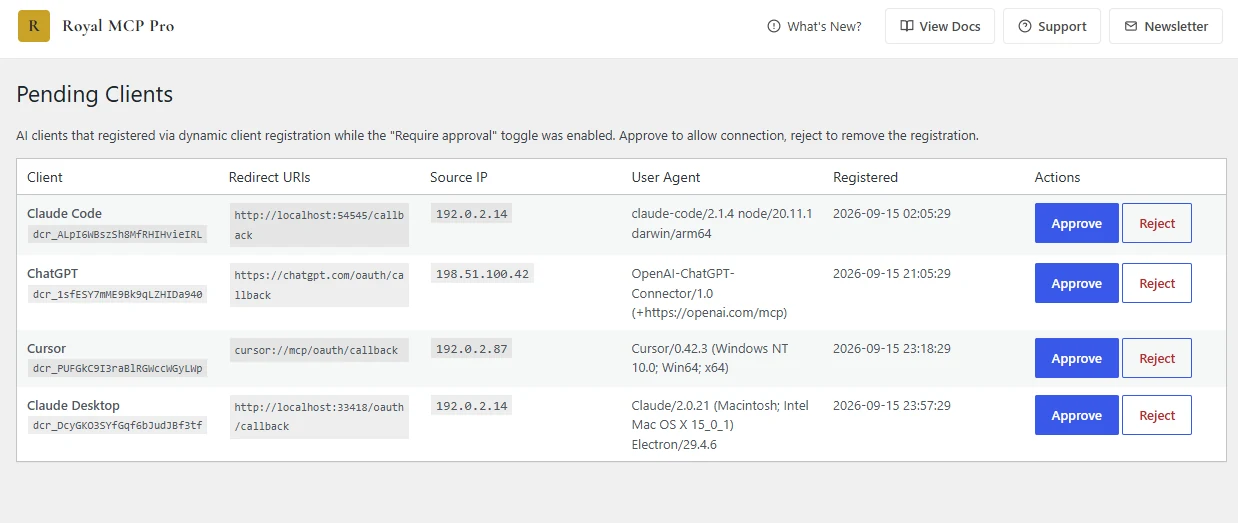This screenshot has height=523, width=1238.
Task: Click registered time 2026-09-15 02:05:29
Action: [892, 213]
